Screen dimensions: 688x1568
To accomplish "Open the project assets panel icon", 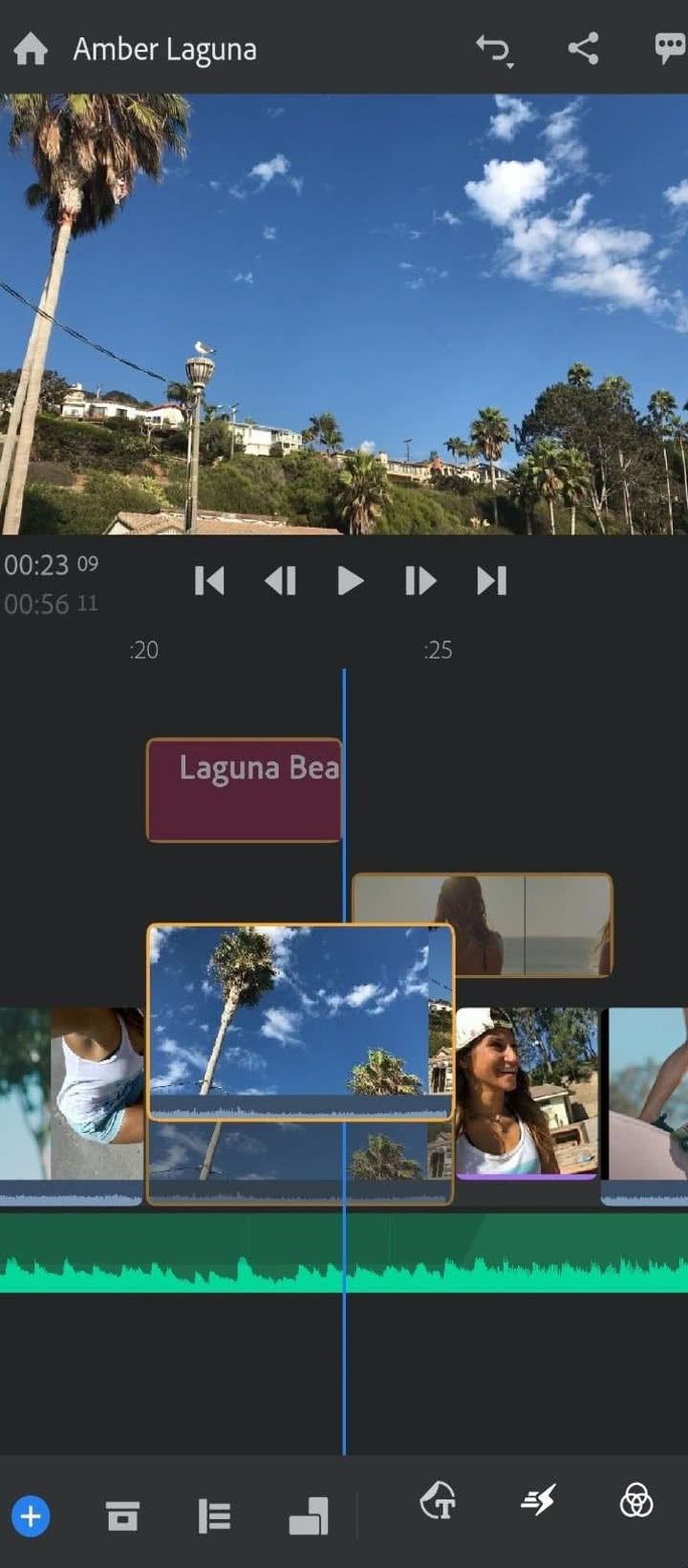I will point(122,1516).
